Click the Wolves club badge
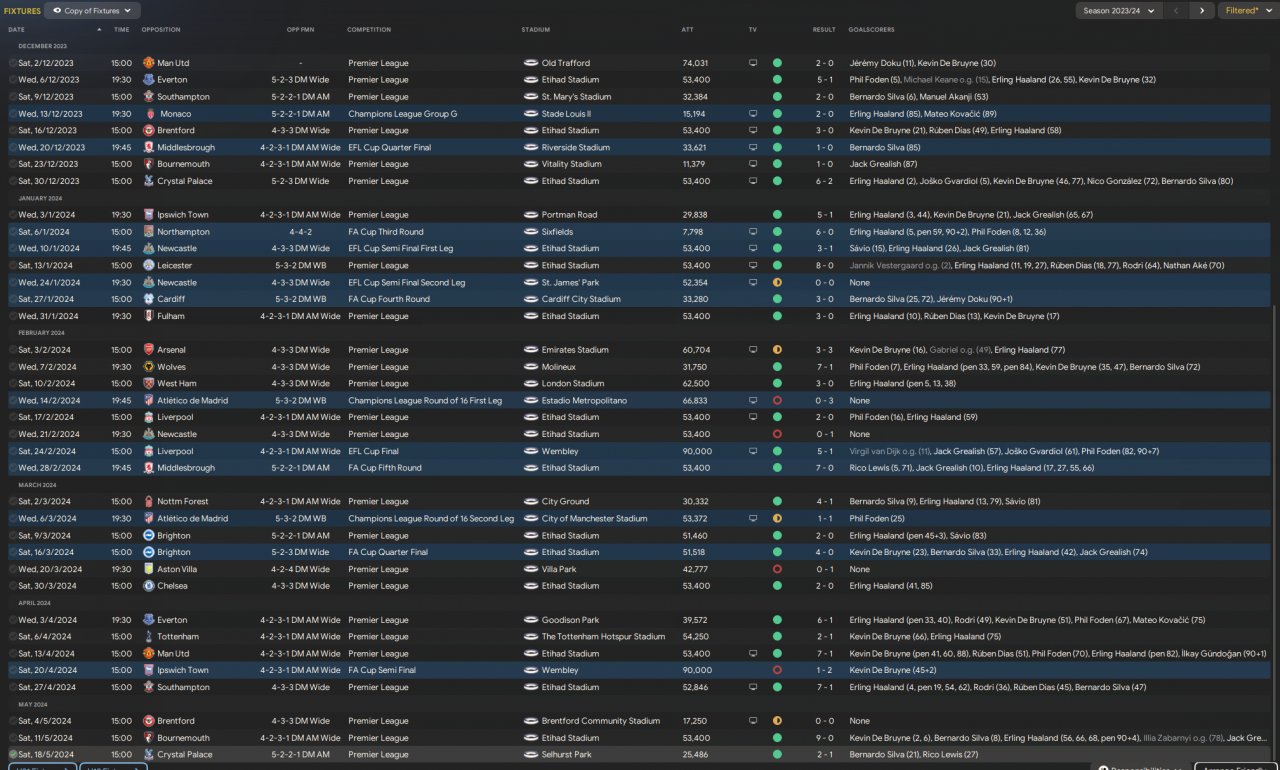Screen dimensions: 1280x770 (x=149, y=367)
